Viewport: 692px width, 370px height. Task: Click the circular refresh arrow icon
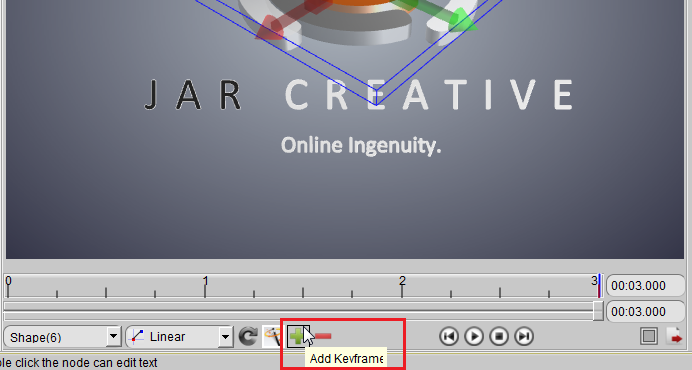coord(248,337)
